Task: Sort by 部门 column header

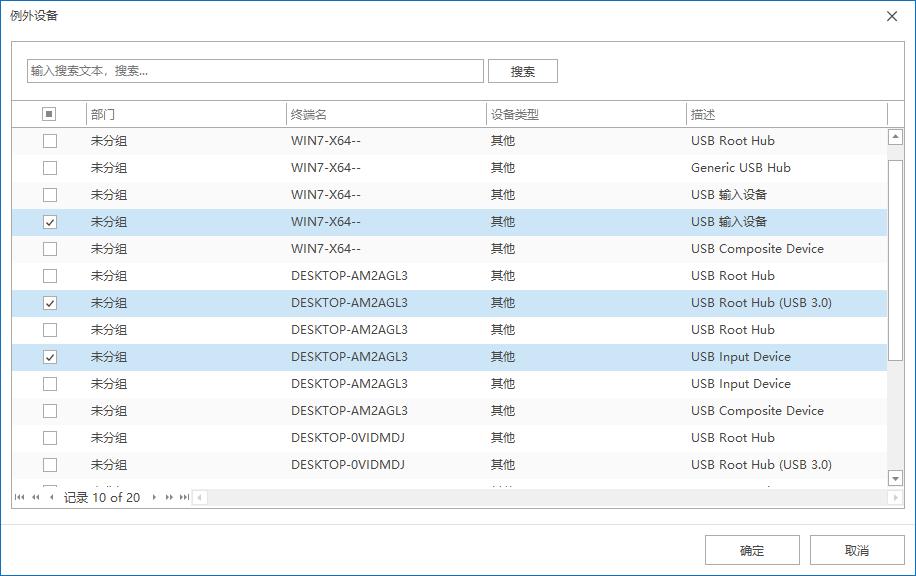Action: (x=185, y=114)
